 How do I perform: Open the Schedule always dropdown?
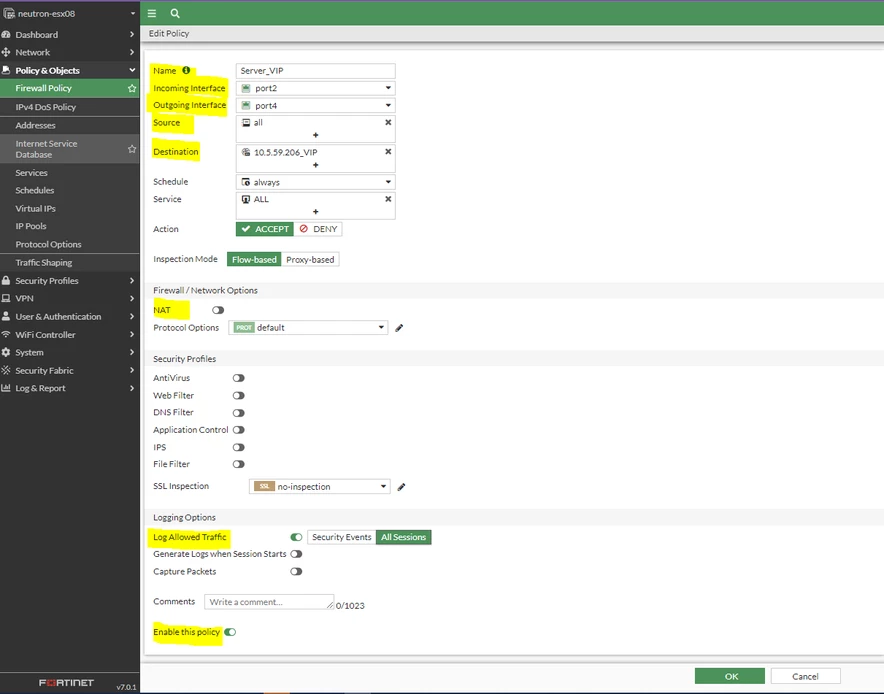click(316, 182)
